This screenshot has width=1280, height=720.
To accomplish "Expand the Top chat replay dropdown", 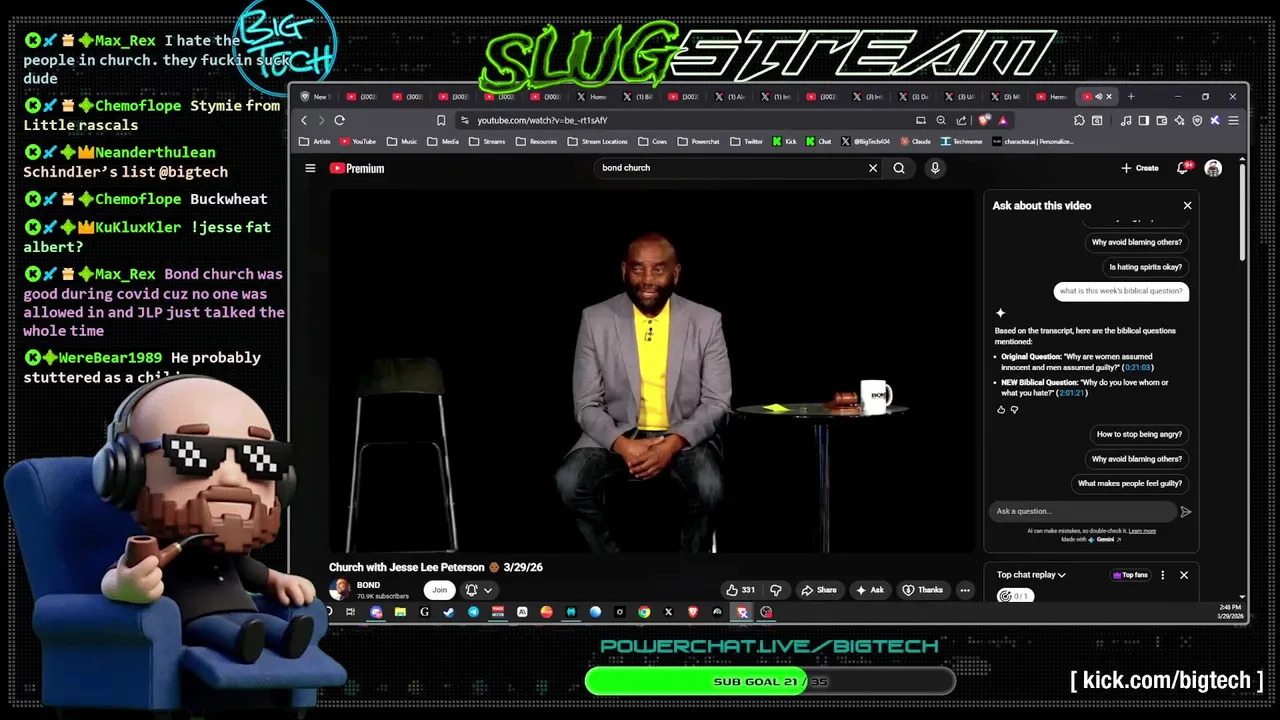I will click(x=1031, y=575).
